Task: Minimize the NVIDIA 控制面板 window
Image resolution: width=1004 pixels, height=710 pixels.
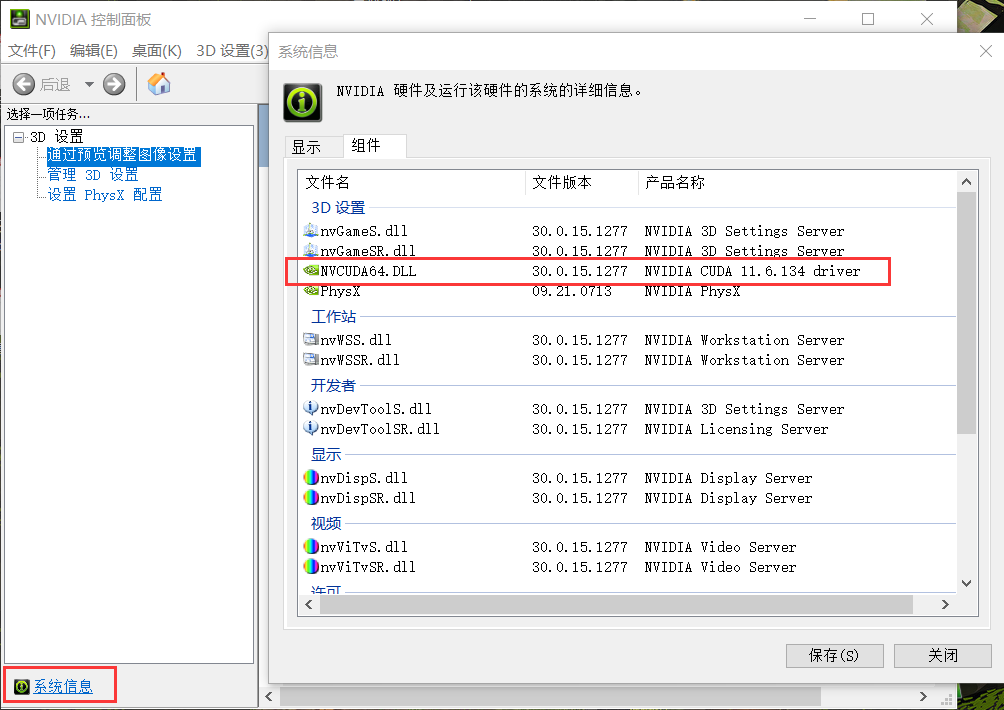Action: coord(810,19)
